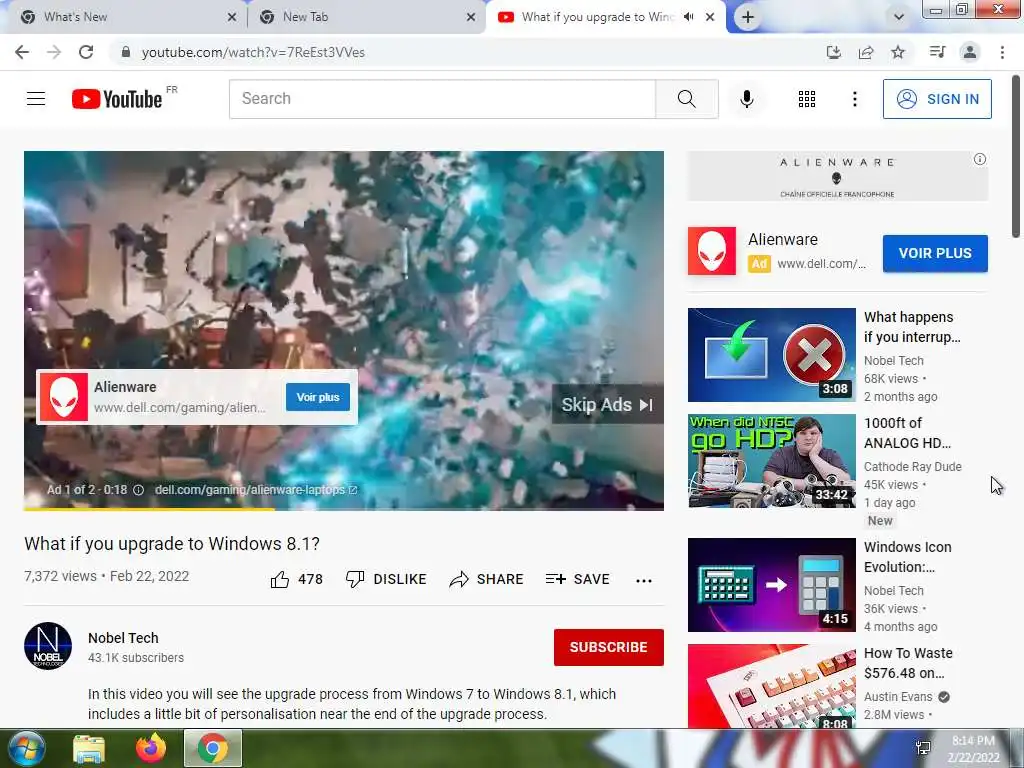Image resolution: width=1024 pixels, height=768 pixels.
Task: Open Chrome media controls icon
Action: point(937,52)
